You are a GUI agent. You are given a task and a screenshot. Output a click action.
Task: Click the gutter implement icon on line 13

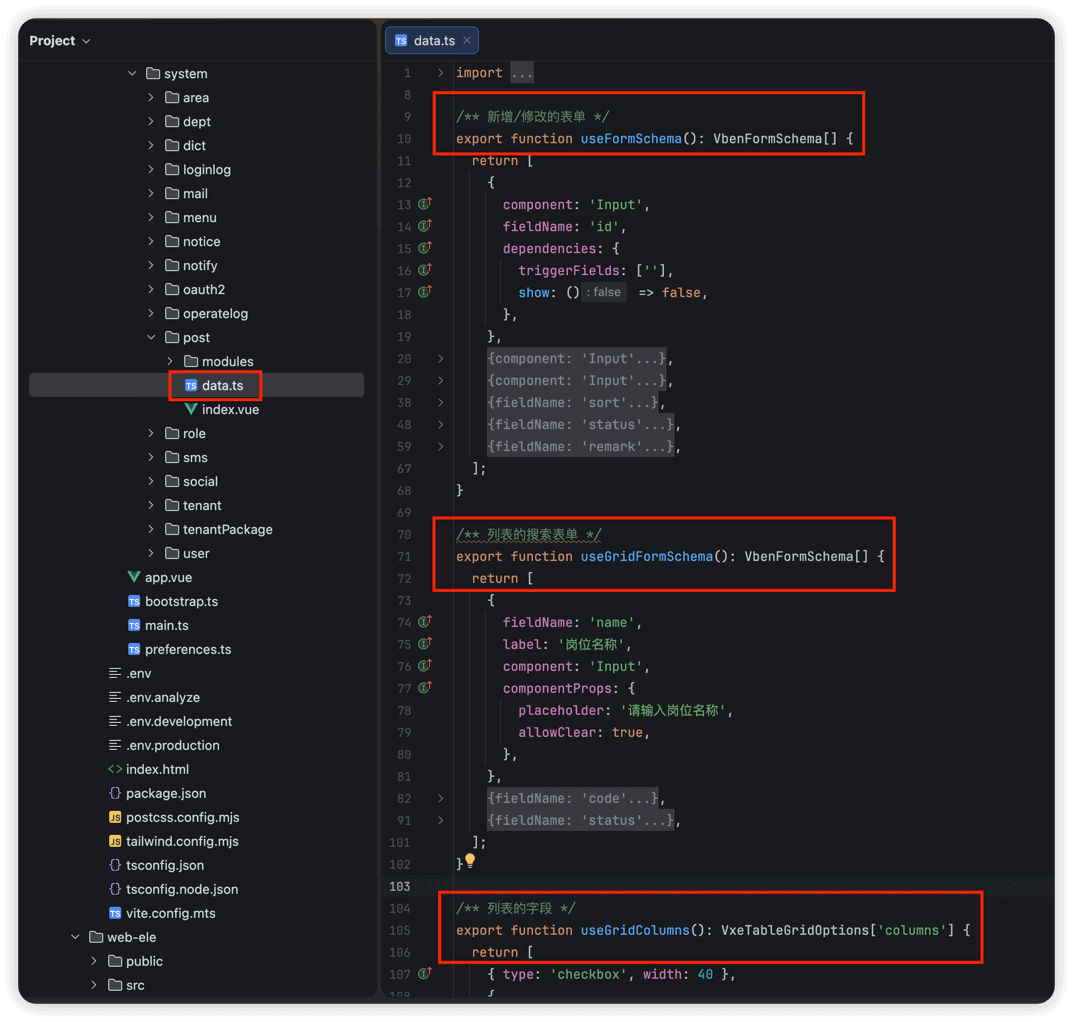425,204
